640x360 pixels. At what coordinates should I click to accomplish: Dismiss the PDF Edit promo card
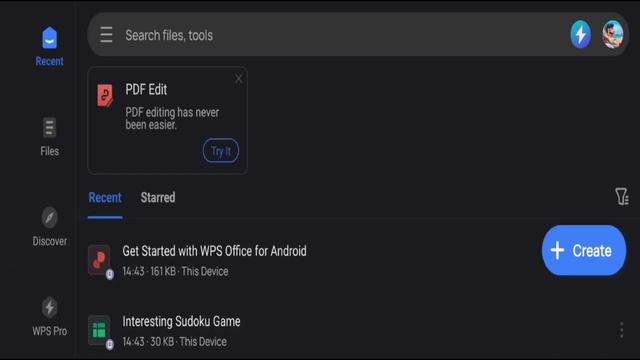pyautogui.click(x=239, y=79)
